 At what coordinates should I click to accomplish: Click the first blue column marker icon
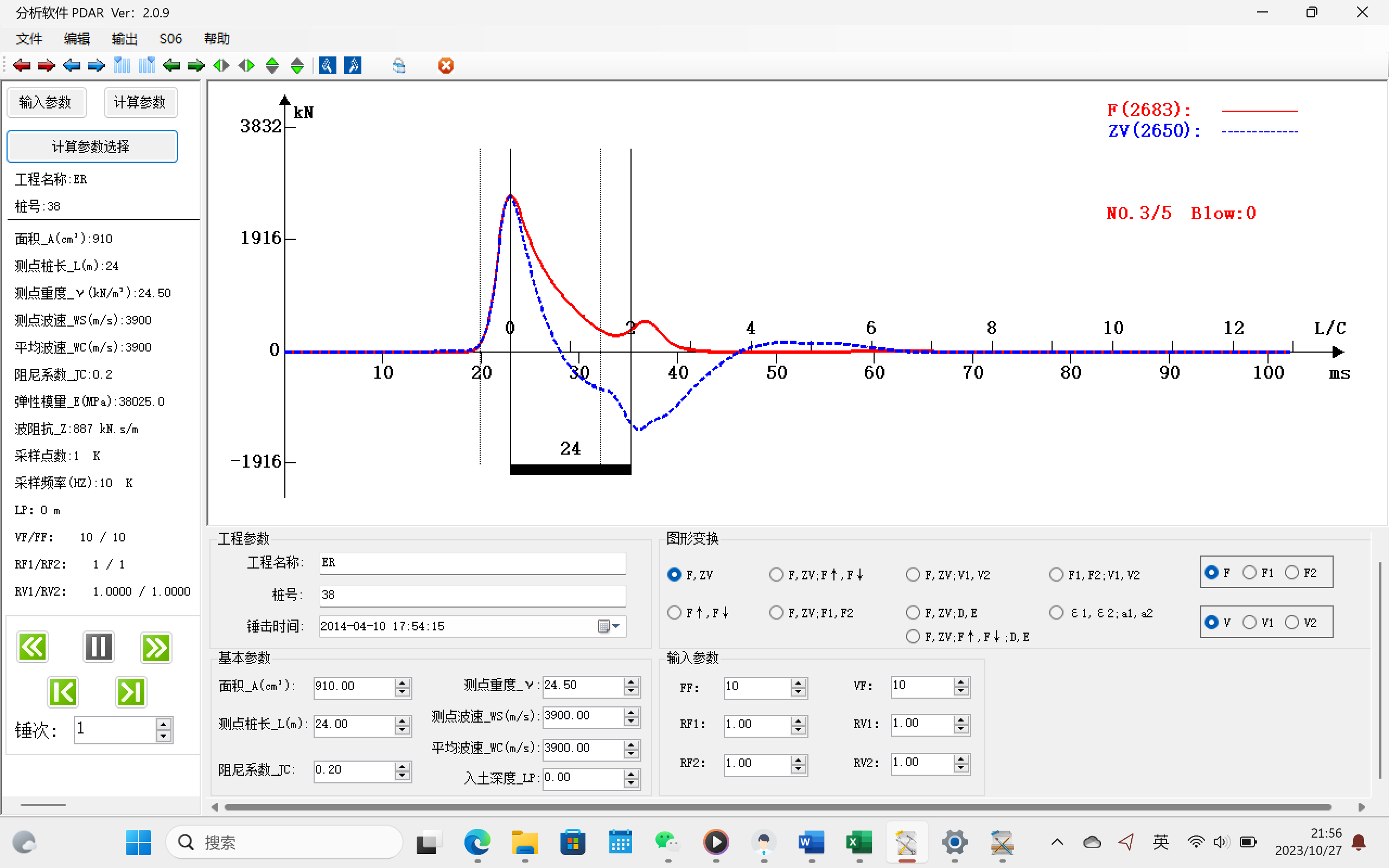coord(122,66)
